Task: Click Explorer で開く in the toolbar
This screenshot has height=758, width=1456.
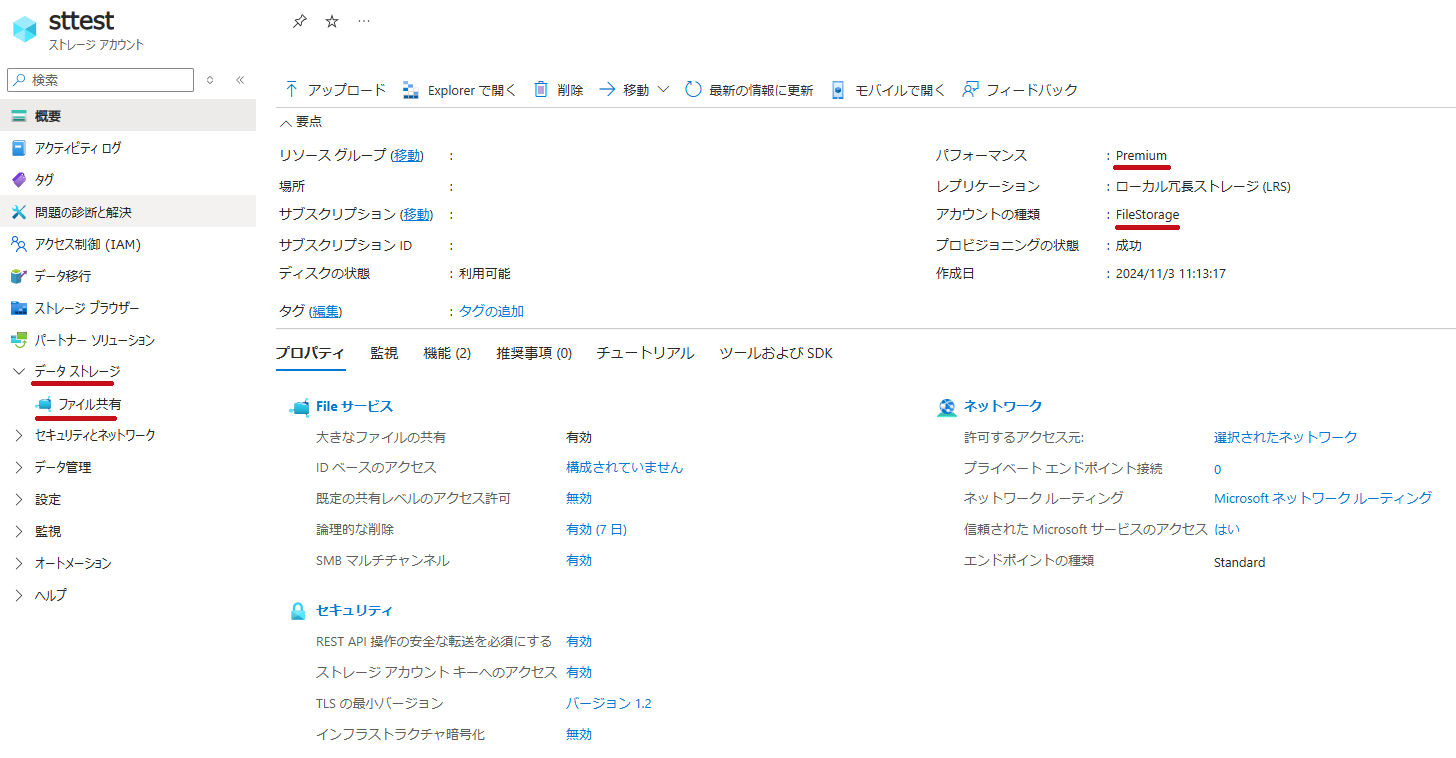Action: click(460, 90)
